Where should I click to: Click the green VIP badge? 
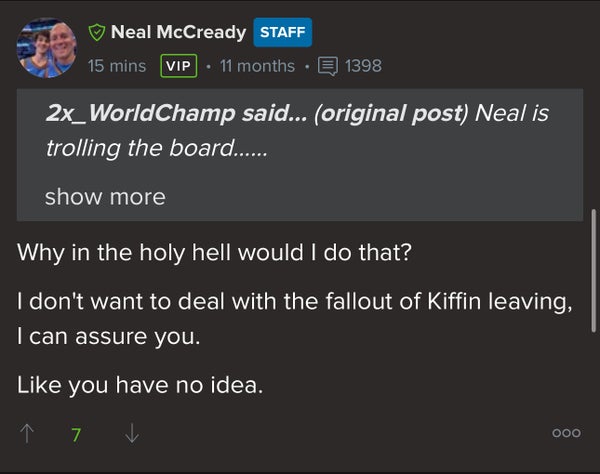coord(178,66)
